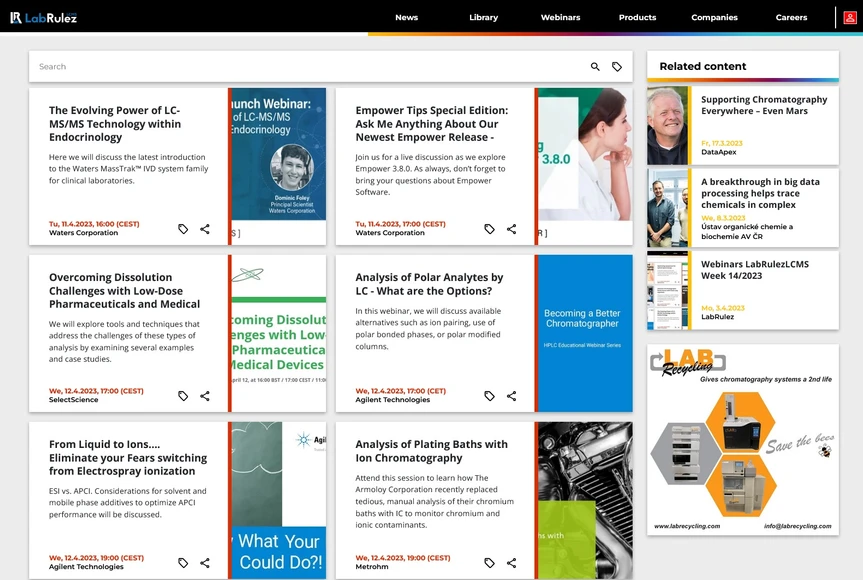Open 'Supporting Chromatography Everywhere – Even Mars' article
This screenshot has width=863, height=580.
[764, 105]
